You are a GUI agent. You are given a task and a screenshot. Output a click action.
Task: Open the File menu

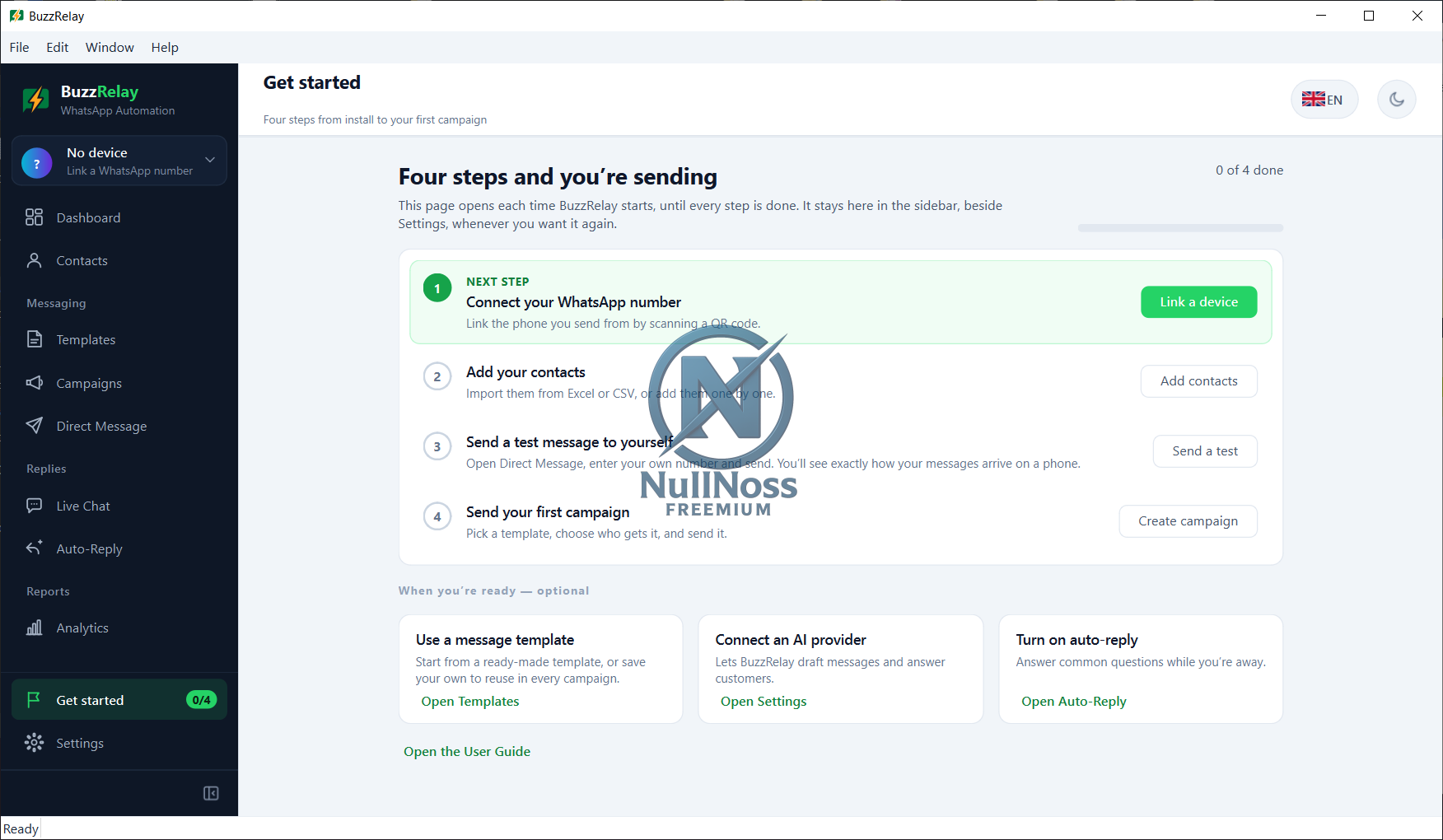pos(19,47)
